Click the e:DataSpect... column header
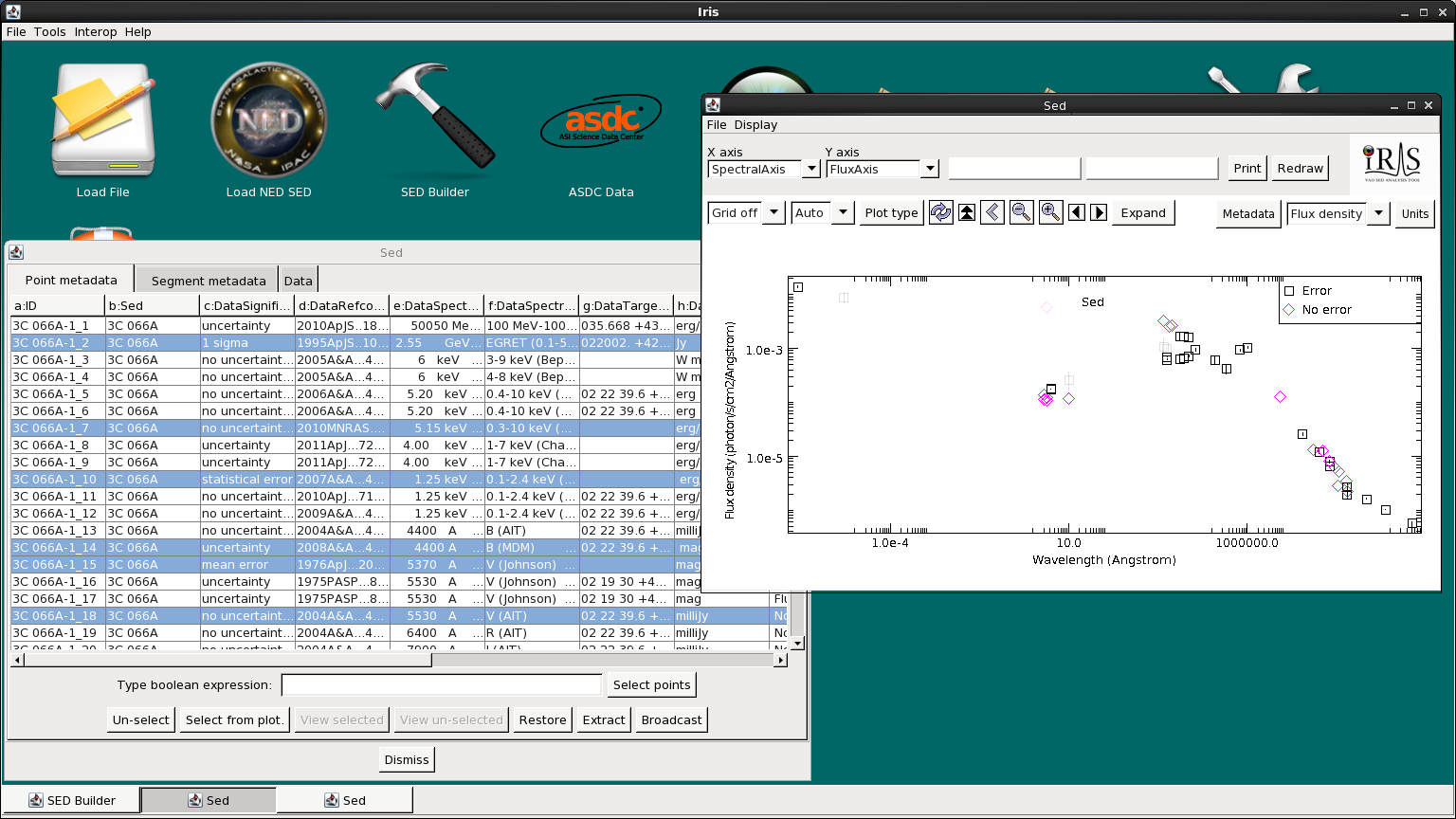The image size is (1456, 819). coord(437,305)
